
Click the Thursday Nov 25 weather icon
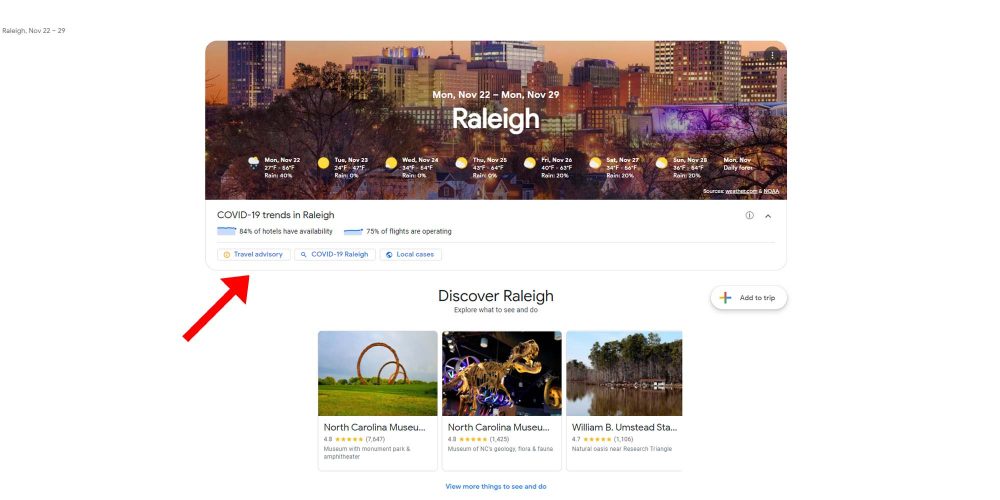point(461,163)
